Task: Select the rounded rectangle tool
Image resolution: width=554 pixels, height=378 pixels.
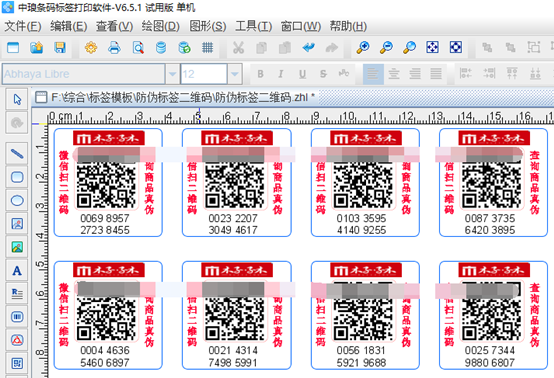Action: [17, 177]
